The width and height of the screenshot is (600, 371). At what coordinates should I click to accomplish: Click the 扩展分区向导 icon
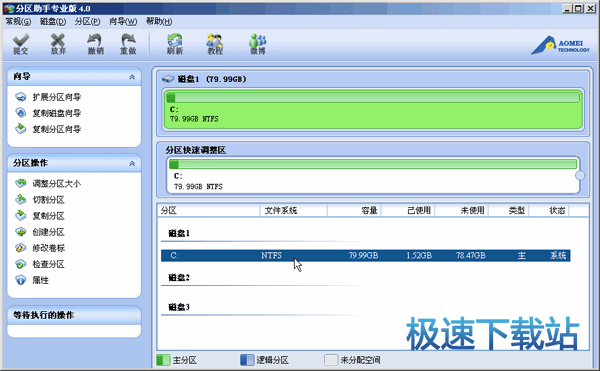21,97
